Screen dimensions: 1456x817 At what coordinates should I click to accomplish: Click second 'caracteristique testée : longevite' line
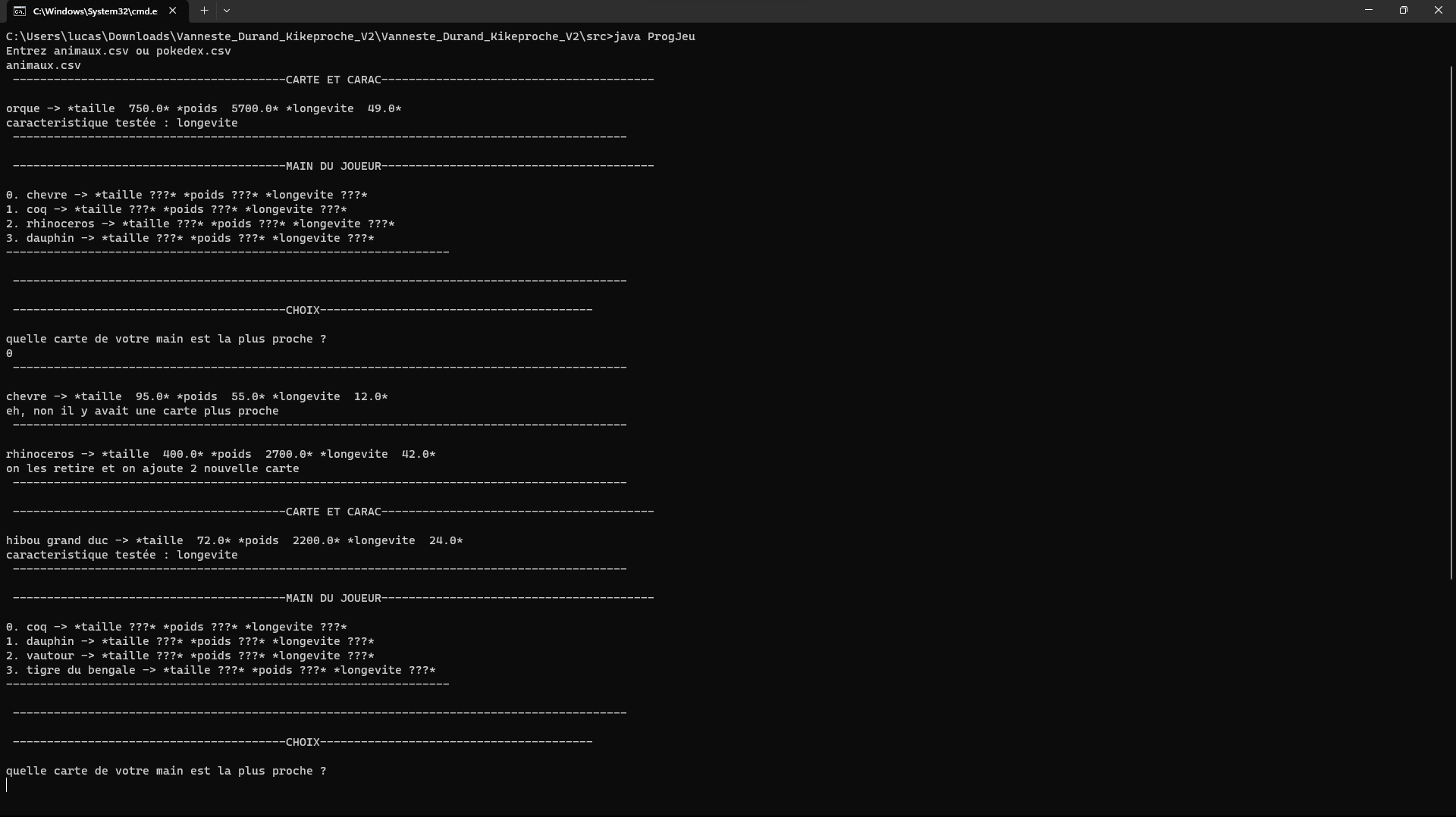[x=122, y=555]
